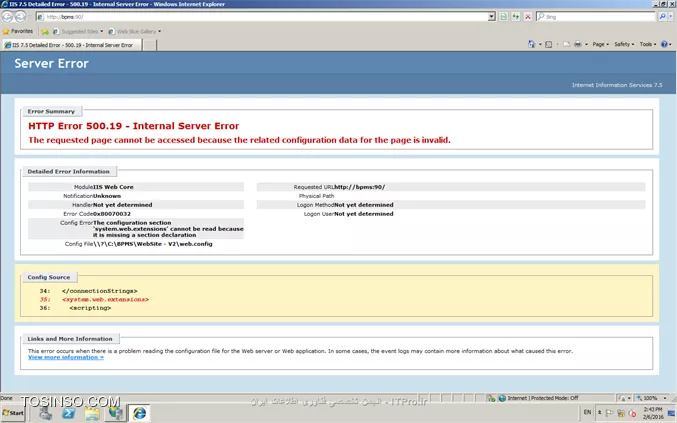Click the Internet Protected Mode status text
677x423 pixels.
coord(543,398)
